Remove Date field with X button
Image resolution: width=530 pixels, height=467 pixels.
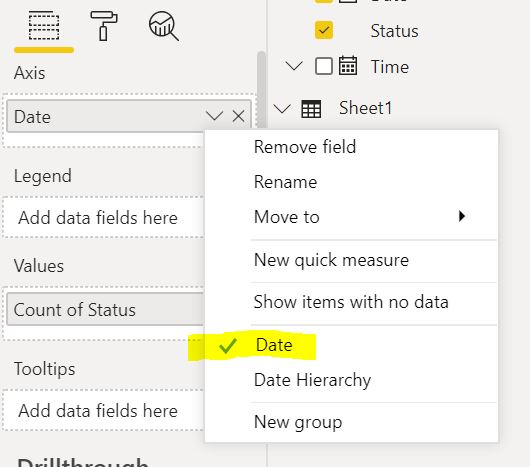coord(239,116)
